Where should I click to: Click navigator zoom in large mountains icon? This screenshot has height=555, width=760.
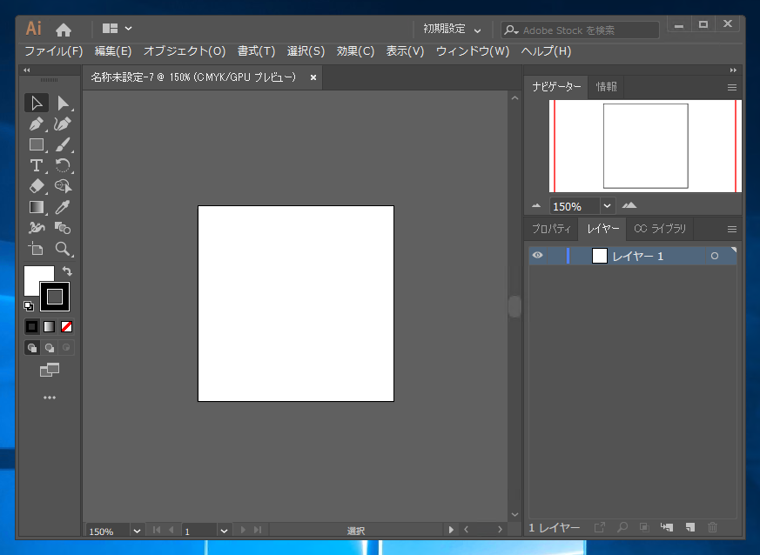(629, 206)
